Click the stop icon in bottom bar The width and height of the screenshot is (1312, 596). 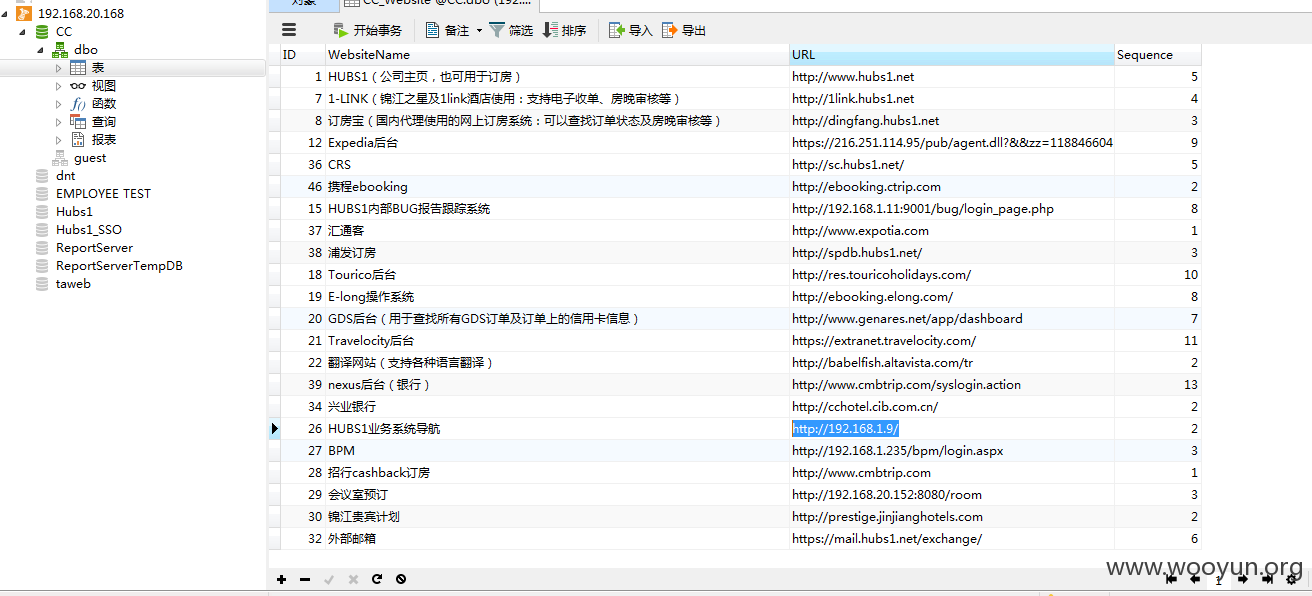coord(401,579)
